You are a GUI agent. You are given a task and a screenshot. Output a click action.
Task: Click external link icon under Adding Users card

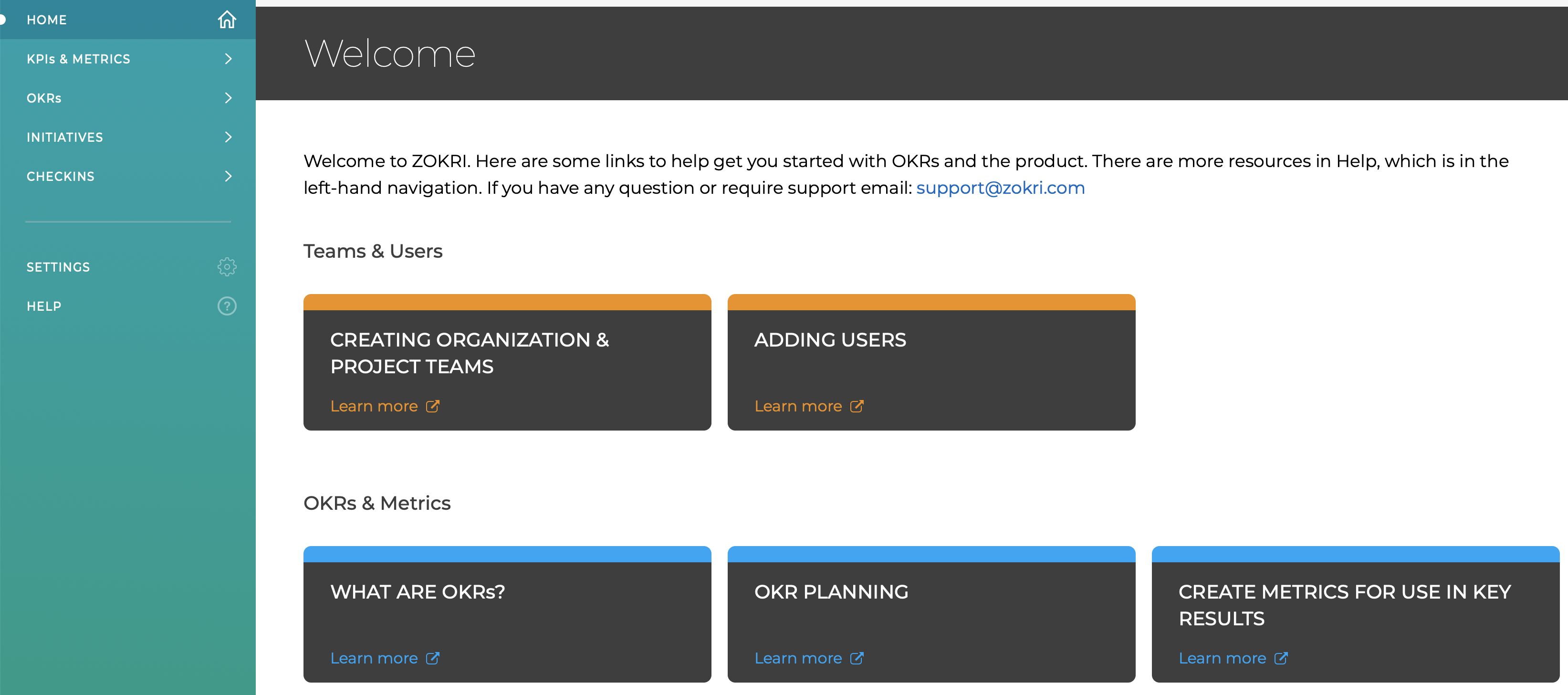pos(857,406)
